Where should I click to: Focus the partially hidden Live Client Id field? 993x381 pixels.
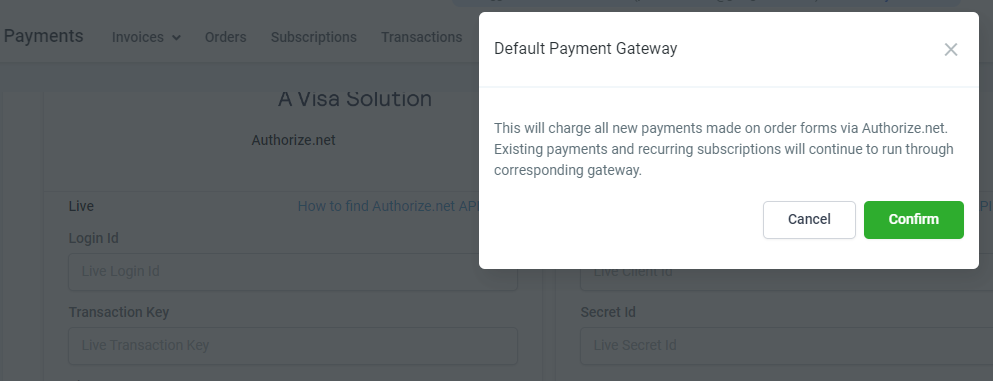[x=787, y=276]
